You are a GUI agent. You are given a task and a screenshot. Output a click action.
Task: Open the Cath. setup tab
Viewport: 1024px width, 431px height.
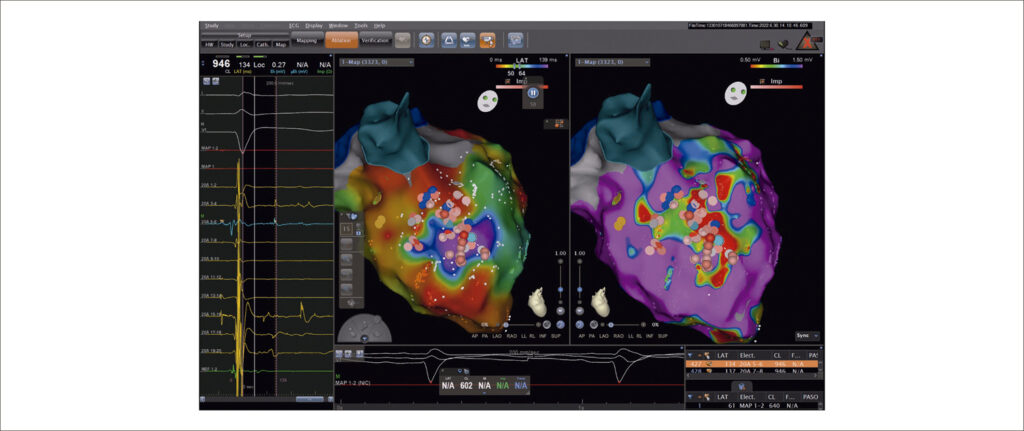[263, 44]
